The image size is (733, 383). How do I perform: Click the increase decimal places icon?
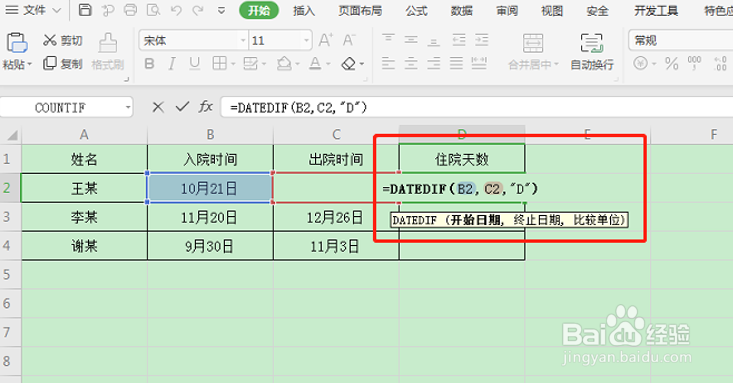(720, 63)
